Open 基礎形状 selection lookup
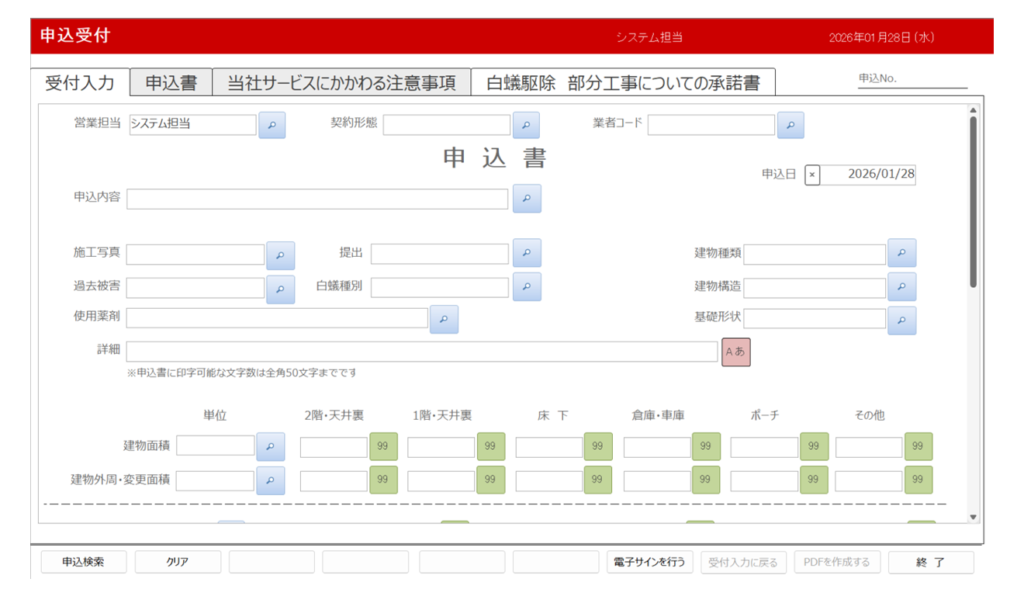The height and width of the screenshot is (596, 1024). pyautogui.click(x=901, y=320)
